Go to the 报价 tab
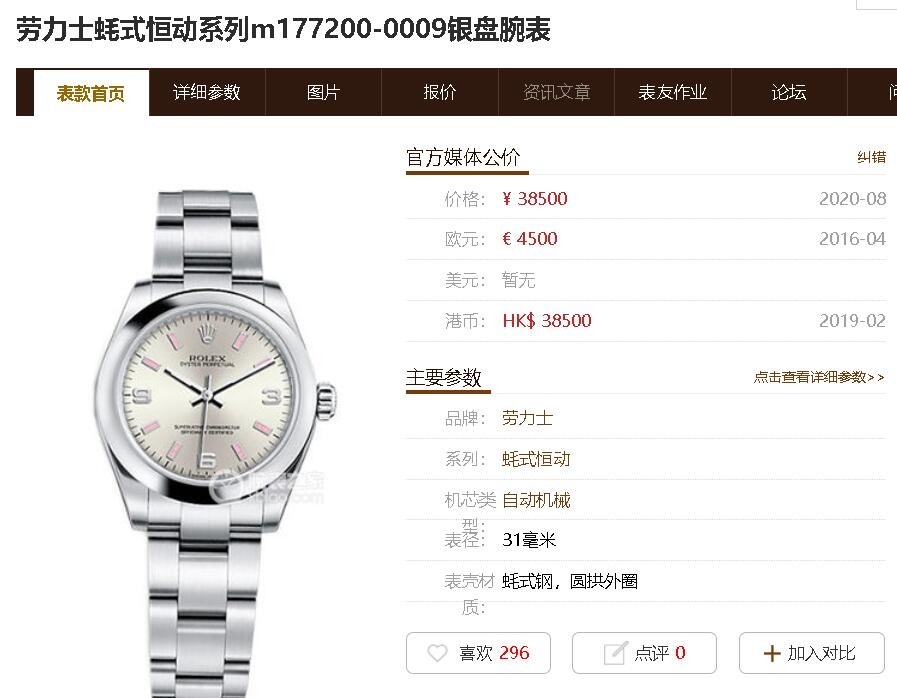Viewport: 897px width, 698px height. coord(439,92)
